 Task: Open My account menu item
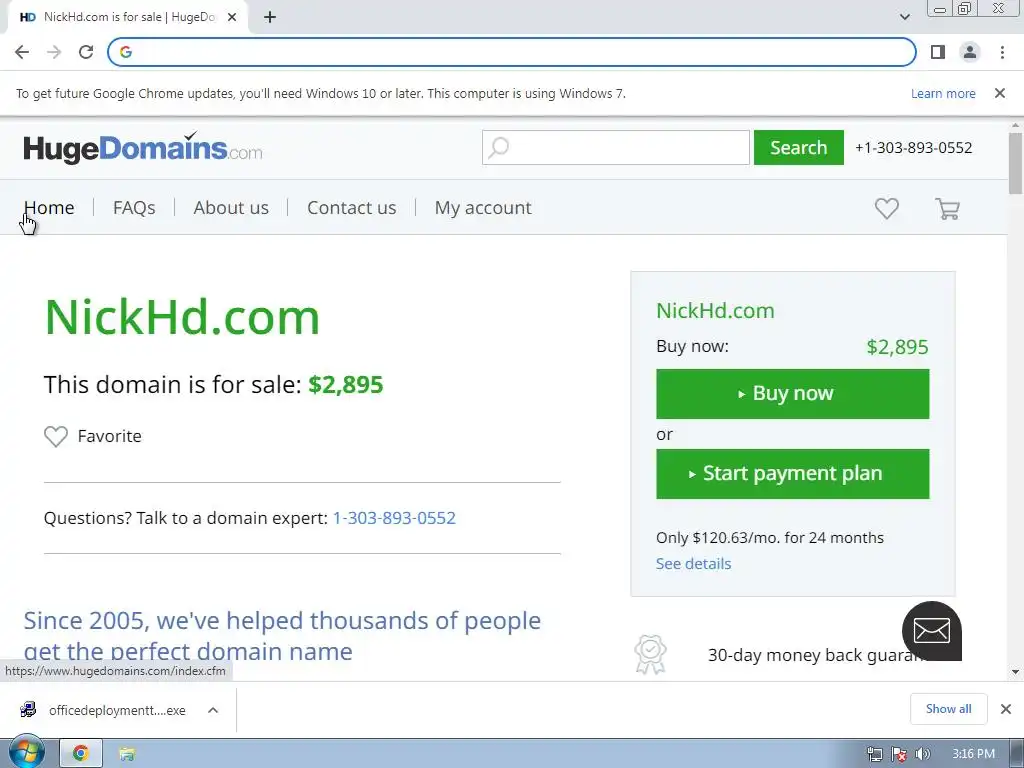(483, 208)
